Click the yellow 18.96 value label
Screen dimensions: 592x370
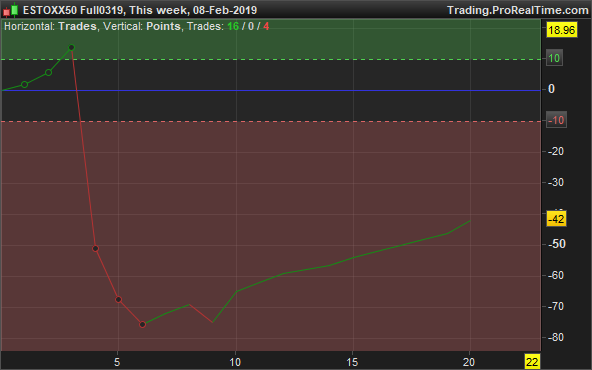562,30
